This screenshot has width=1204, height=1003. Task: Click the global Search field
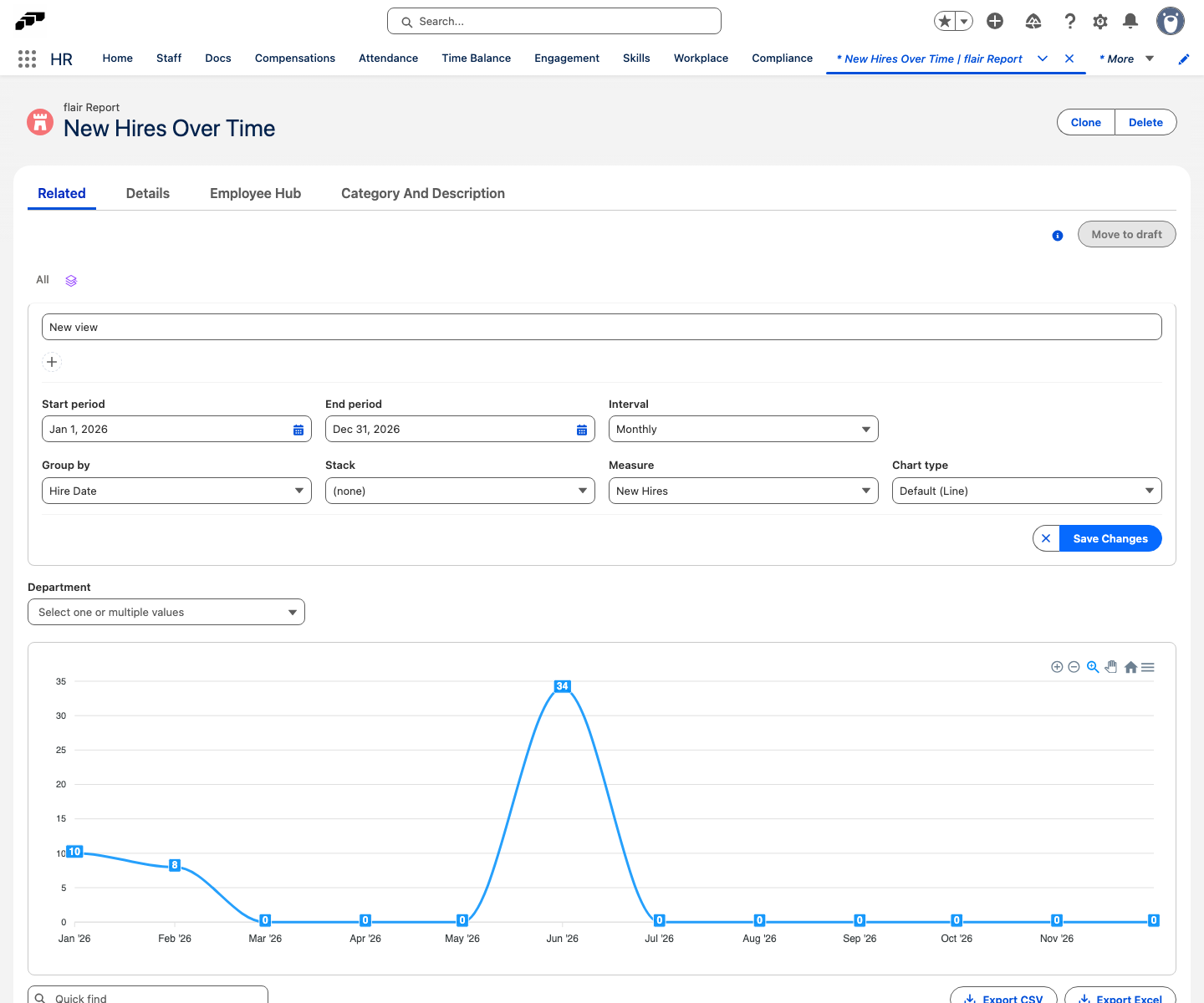pos(554,21)
